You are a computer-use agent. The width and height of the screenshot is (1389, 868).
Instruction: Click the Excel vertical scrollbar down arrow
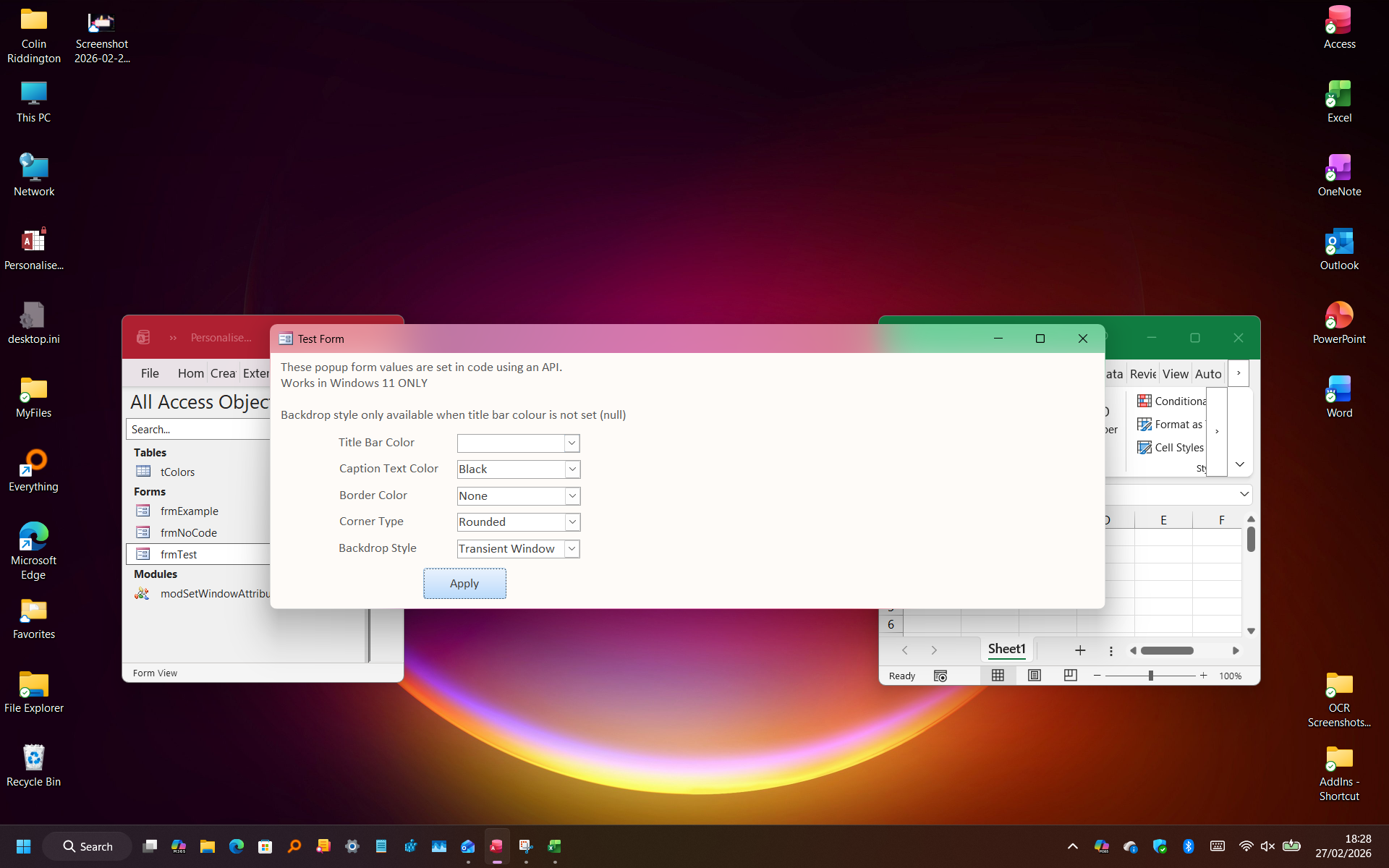[x=1251, y=631]
